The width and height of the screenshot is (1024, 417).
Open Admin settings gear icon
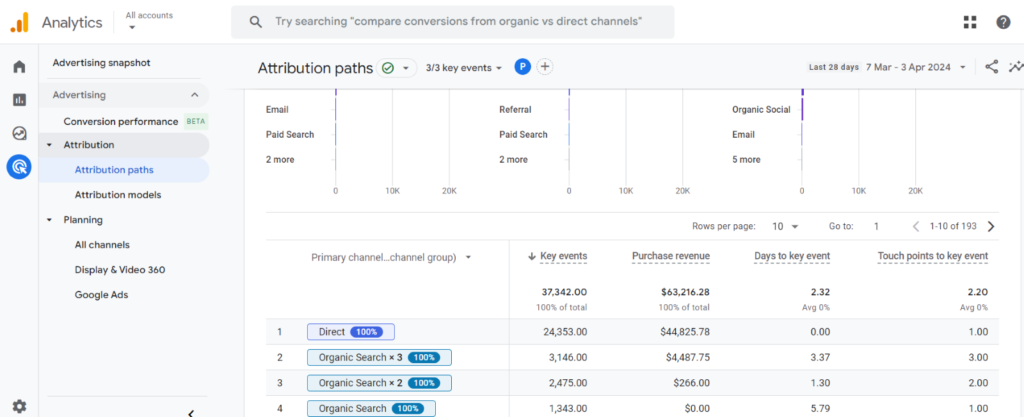tap(19, 406)
